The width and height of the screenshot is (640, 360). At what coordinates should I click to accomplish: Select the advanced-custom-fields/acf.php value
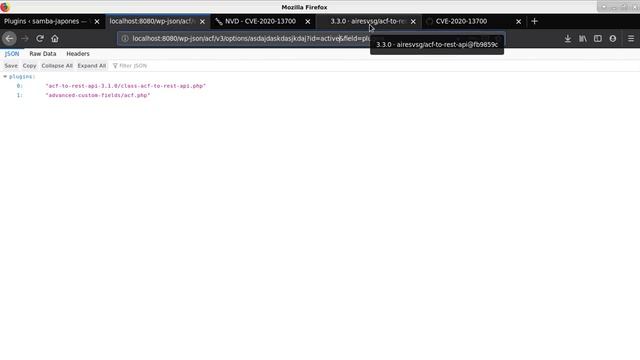click(98, 95)
